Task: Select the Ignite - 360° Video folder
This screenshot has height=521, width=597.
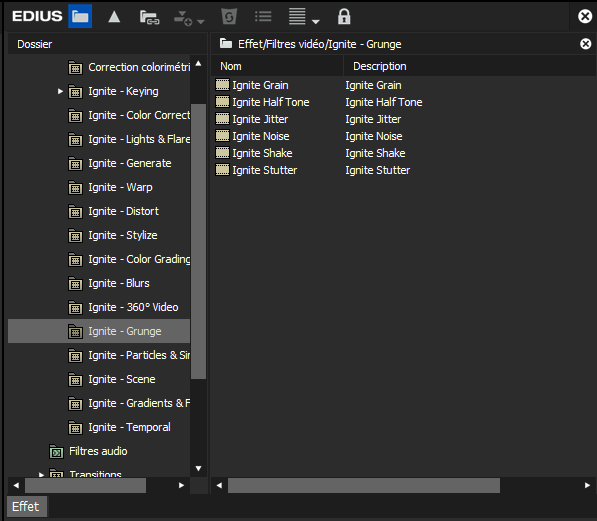Action: [133, 307]
